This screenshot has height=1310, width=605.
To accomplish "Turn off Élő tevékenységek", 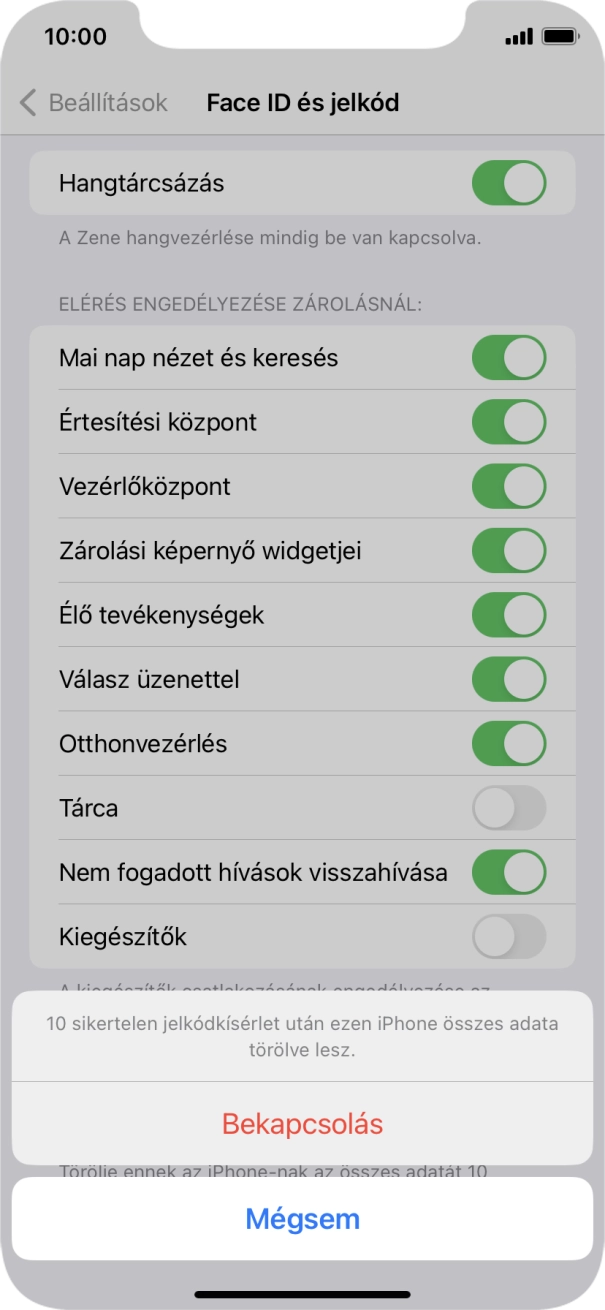I will 511,615.
